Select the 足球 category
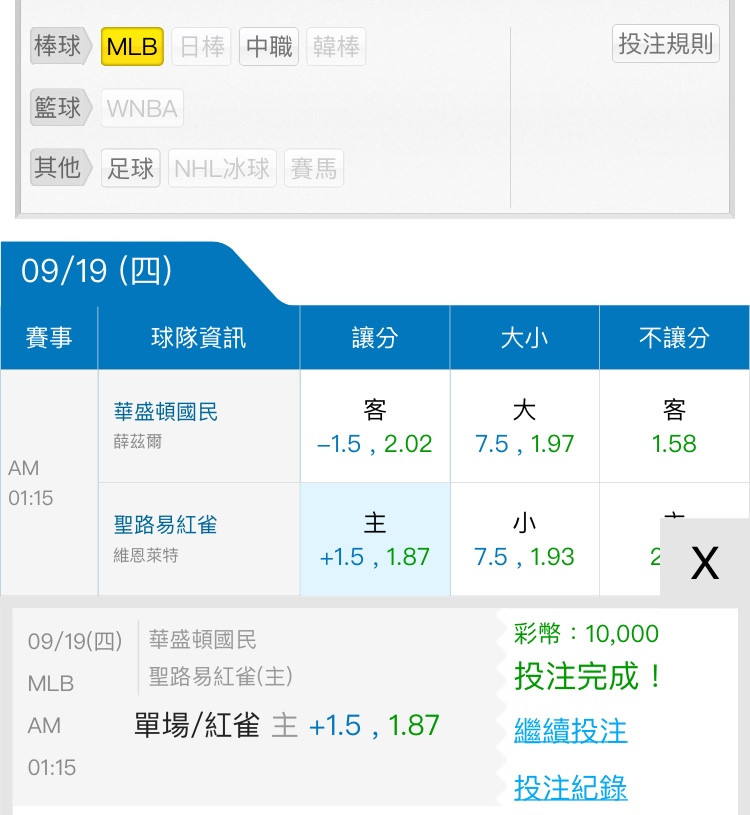This screenshot has width=750, height=815. tap(130, 168)
